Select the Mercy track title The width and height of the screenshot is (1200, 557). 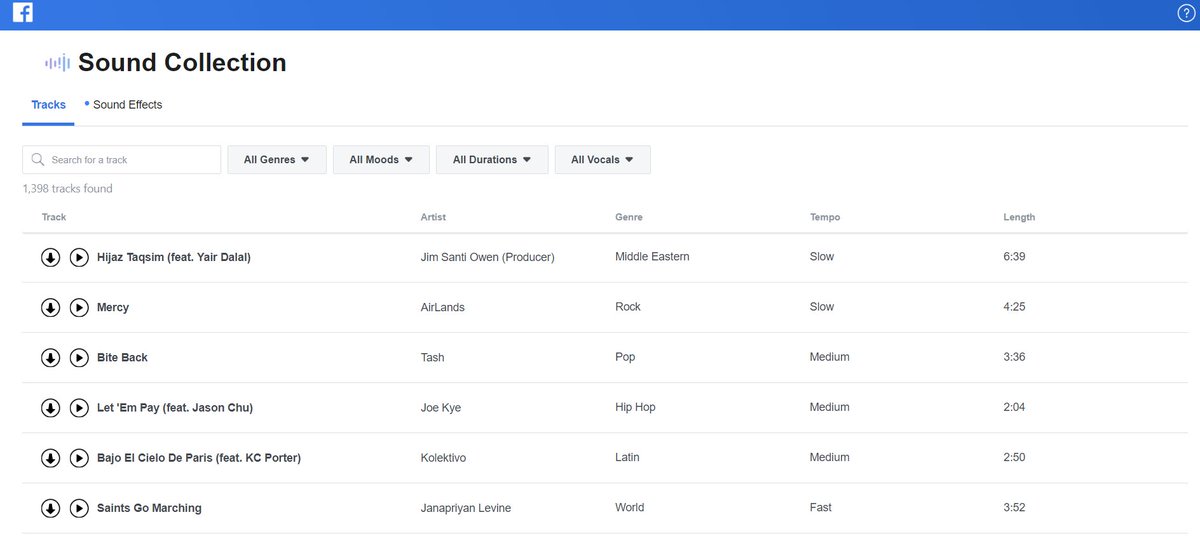point(113,307)
